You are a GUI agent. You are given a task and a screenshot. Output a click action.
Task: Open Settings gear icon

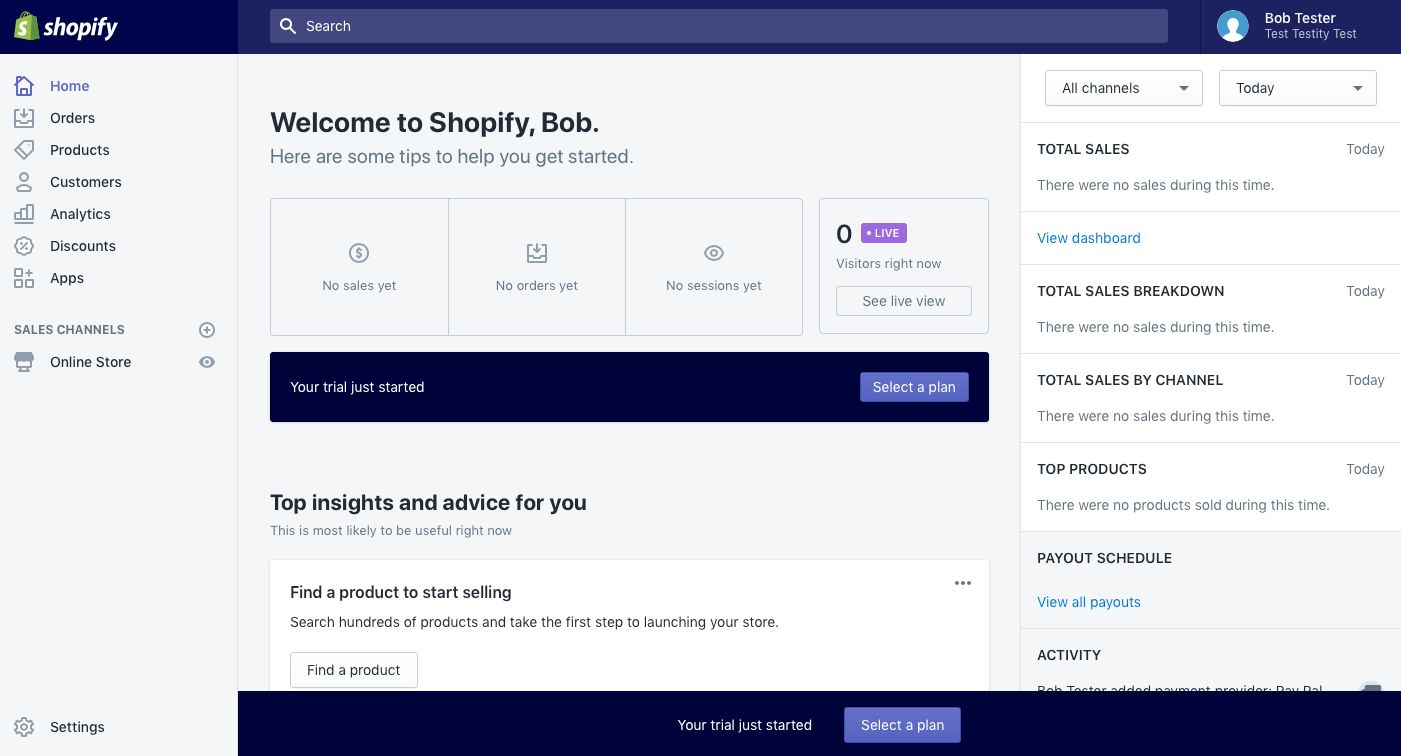[24, 727]
